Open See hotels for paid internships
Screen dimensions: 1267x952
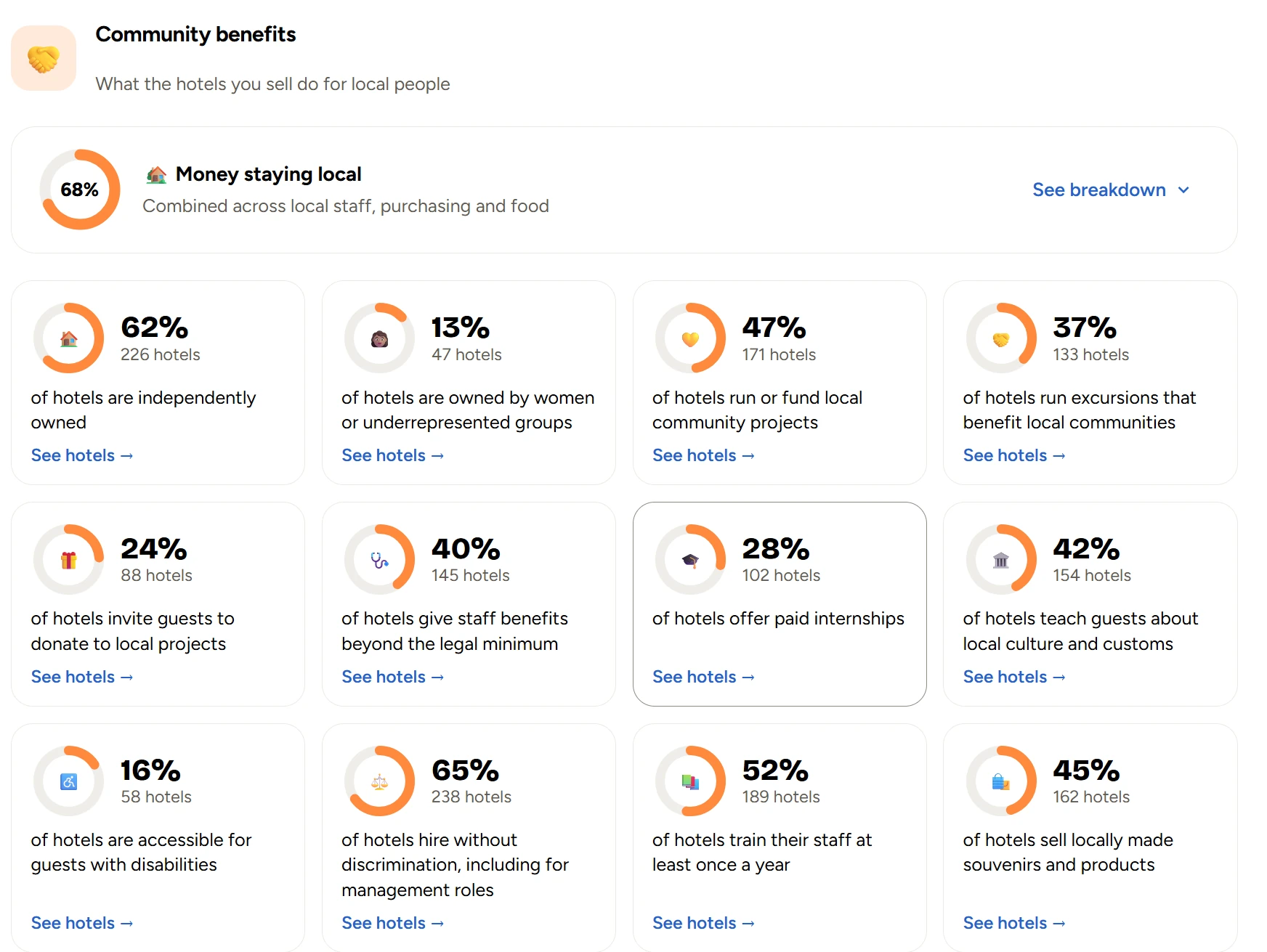click(x=703, y=677)
